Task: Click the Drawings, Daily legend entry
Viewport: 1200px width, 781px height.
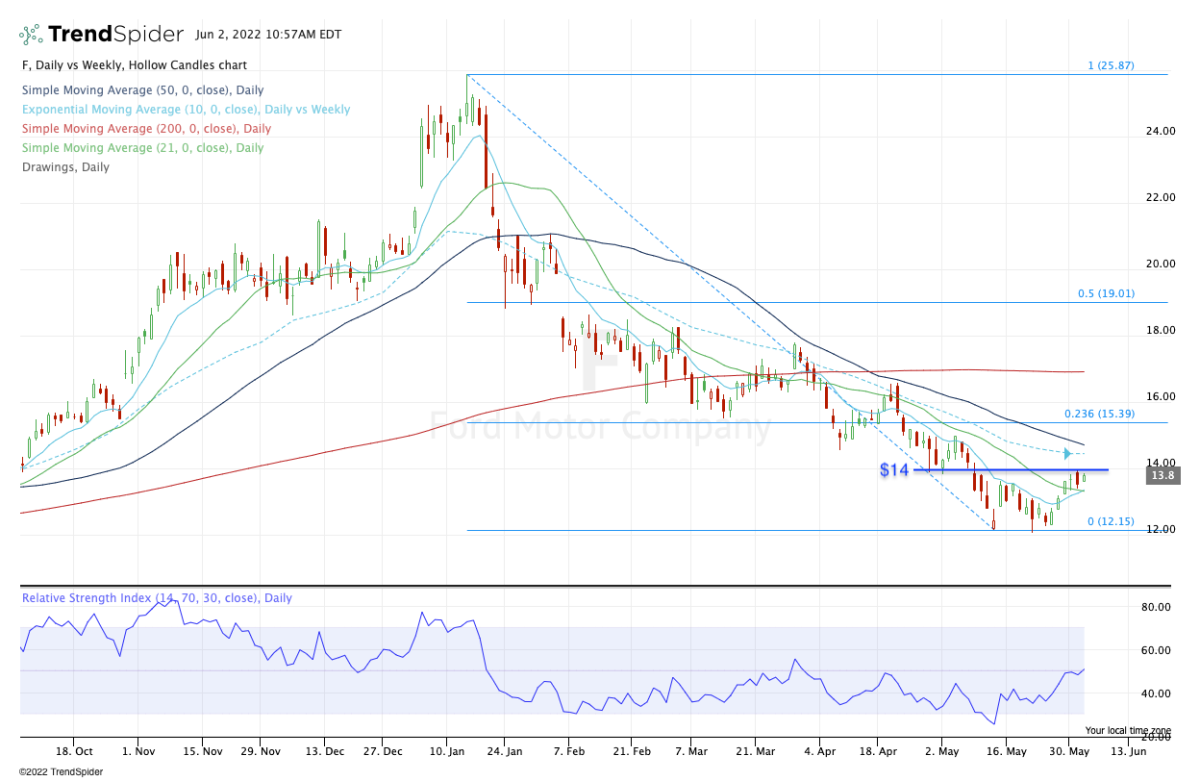Action: (x=65, y=167)
